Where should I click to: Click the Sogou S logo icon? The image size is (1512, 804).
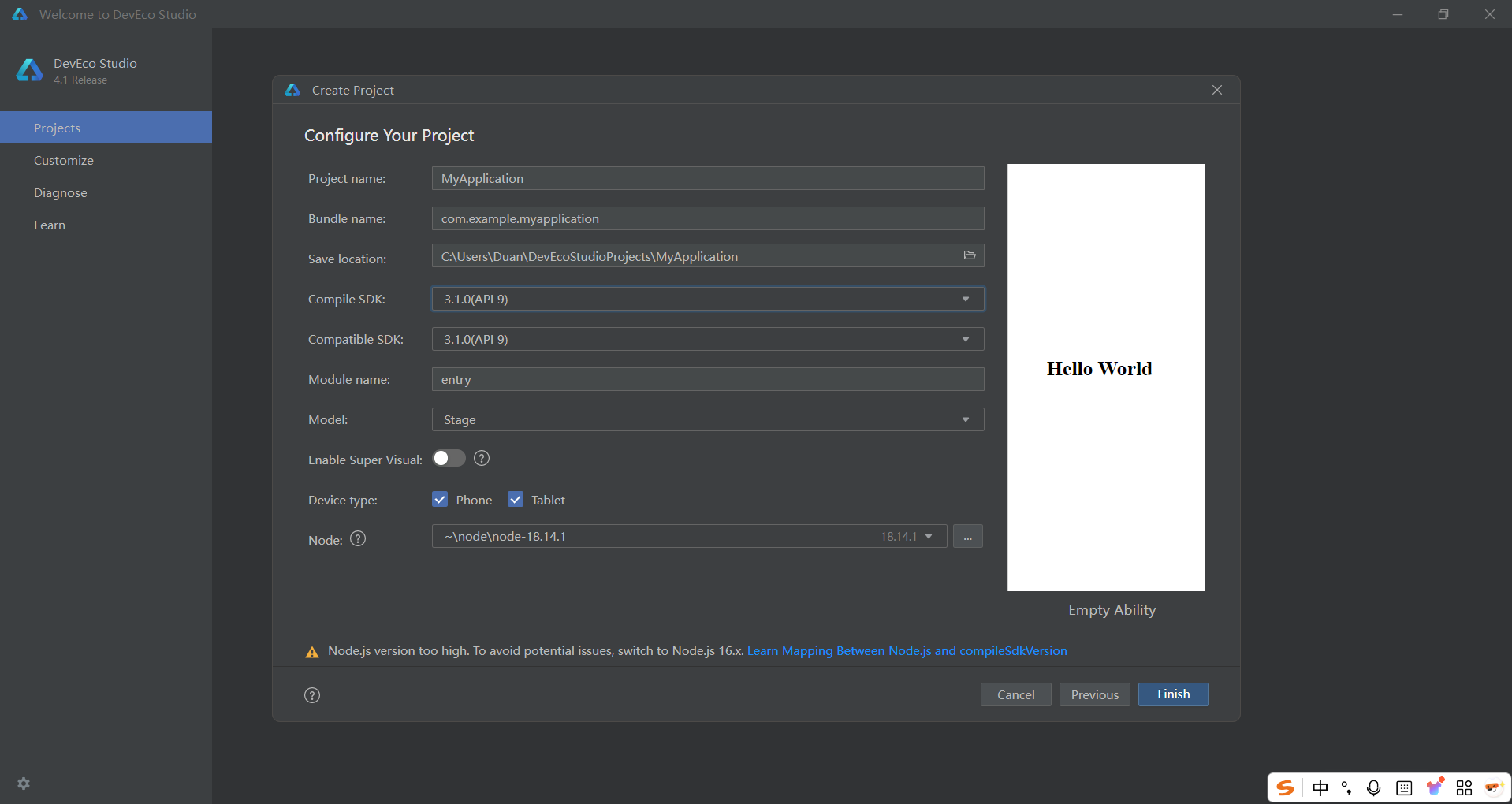click(1286, 788)
